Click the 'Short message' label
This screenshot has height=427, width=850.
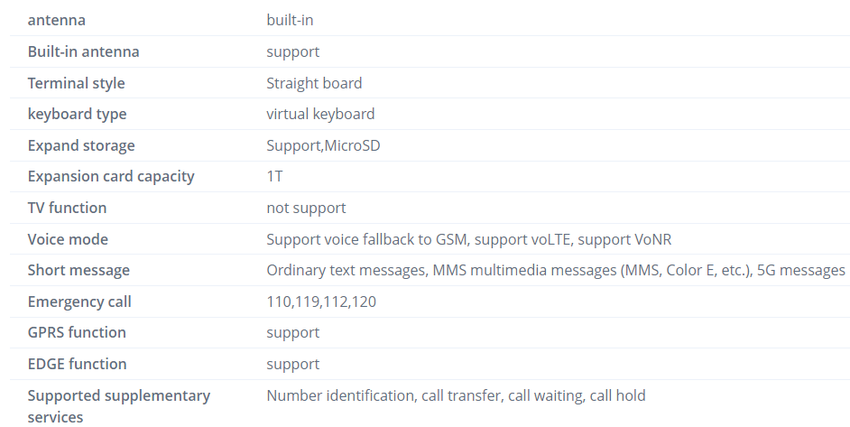78,270
